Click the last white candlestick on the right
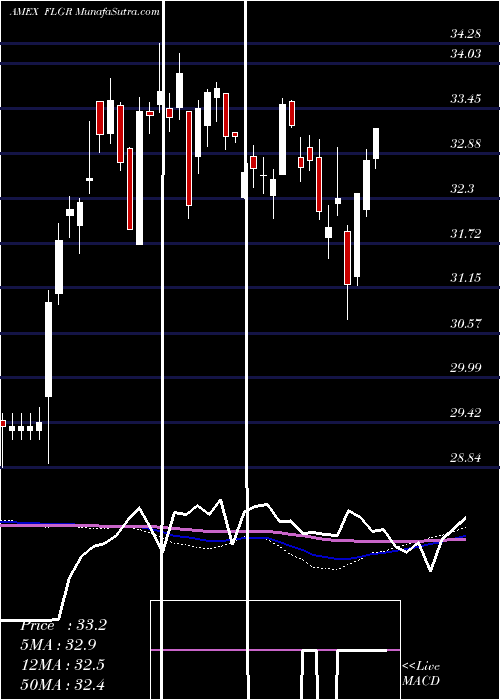This screenshot has width=500, height=700. 376,143
